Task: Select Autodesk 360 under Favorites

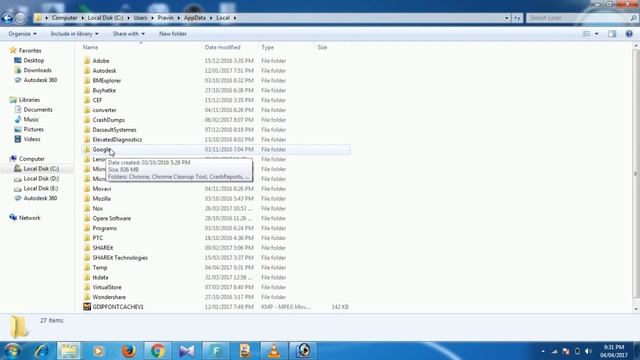Action: click(40, 80)
